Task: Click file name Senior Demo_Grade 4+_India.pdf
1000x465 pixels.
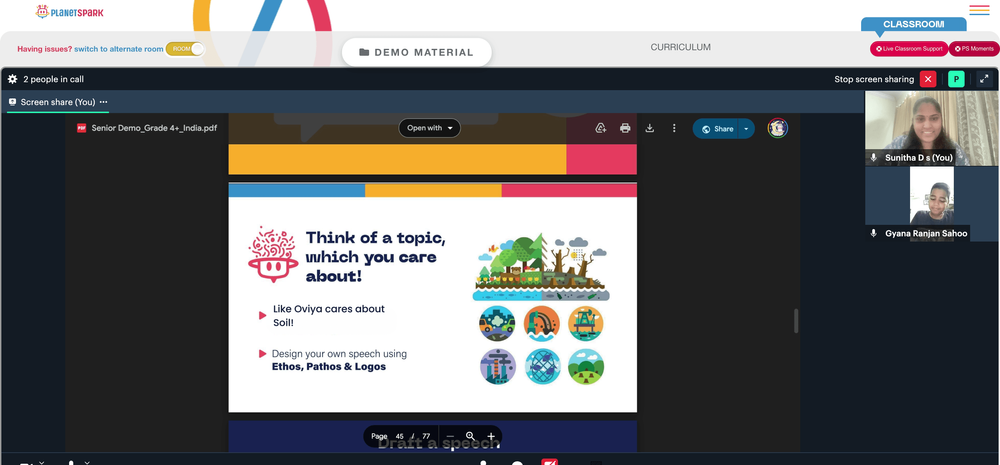Action: click(x=154, y=128)
